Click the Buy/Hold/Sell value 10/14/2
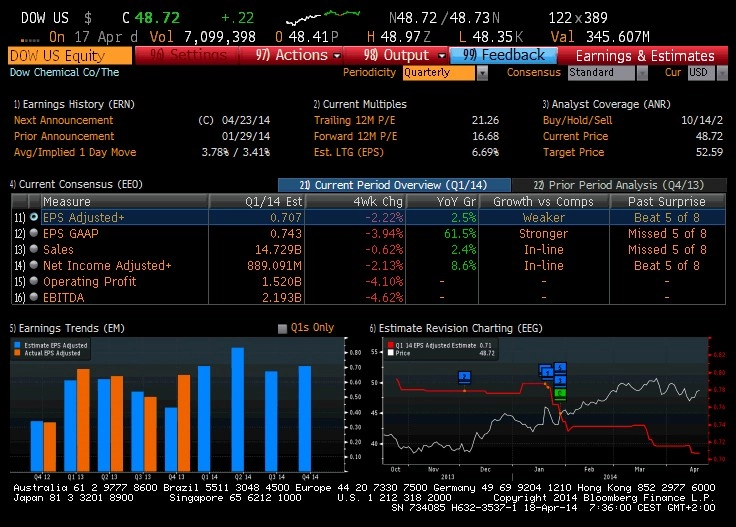 coord(702,120)
